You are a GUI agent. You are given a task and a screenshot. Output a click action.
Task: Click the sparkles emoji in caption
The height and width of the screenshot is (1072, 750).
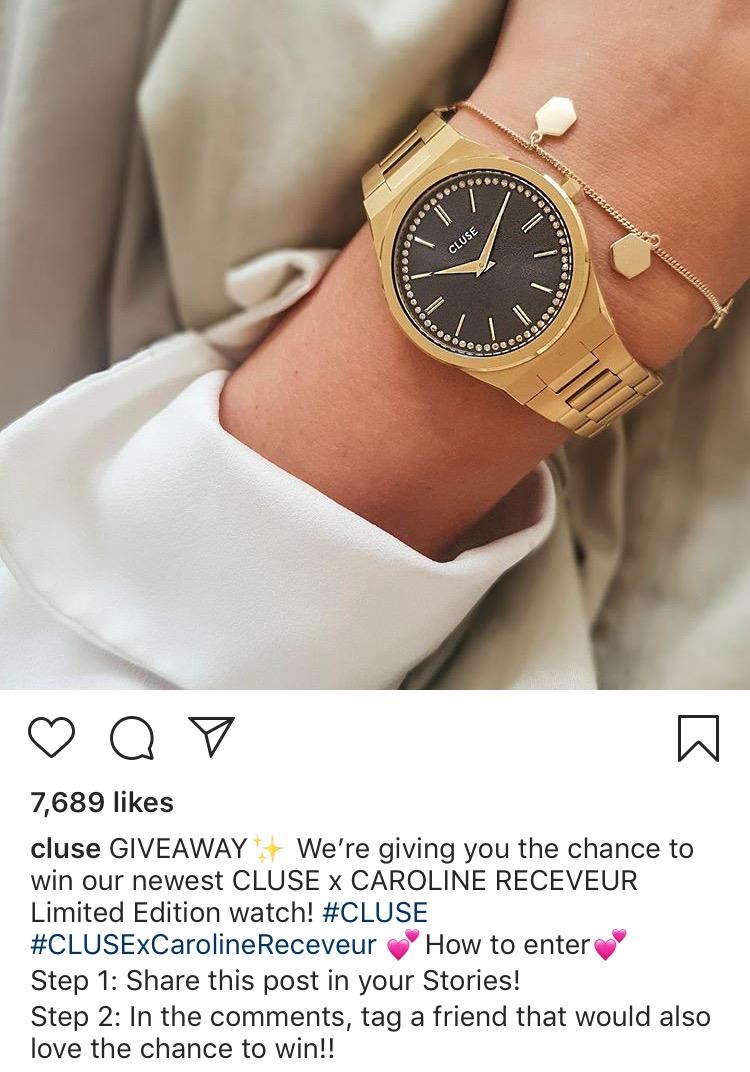[x=268, y=848]
